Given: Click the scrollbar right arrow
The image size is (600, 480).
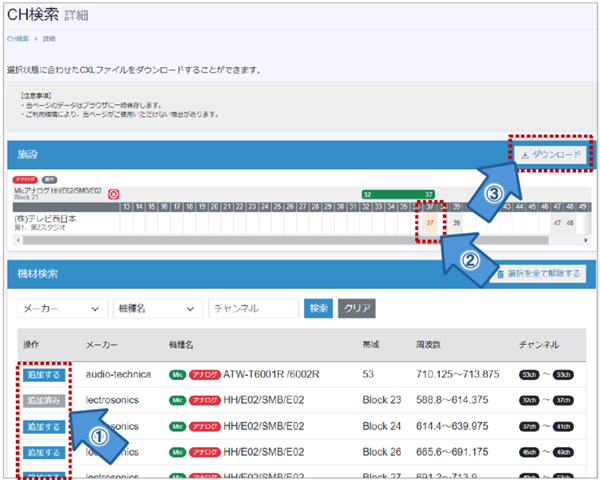Looking at the screenshot, I should tap(585, 240).
